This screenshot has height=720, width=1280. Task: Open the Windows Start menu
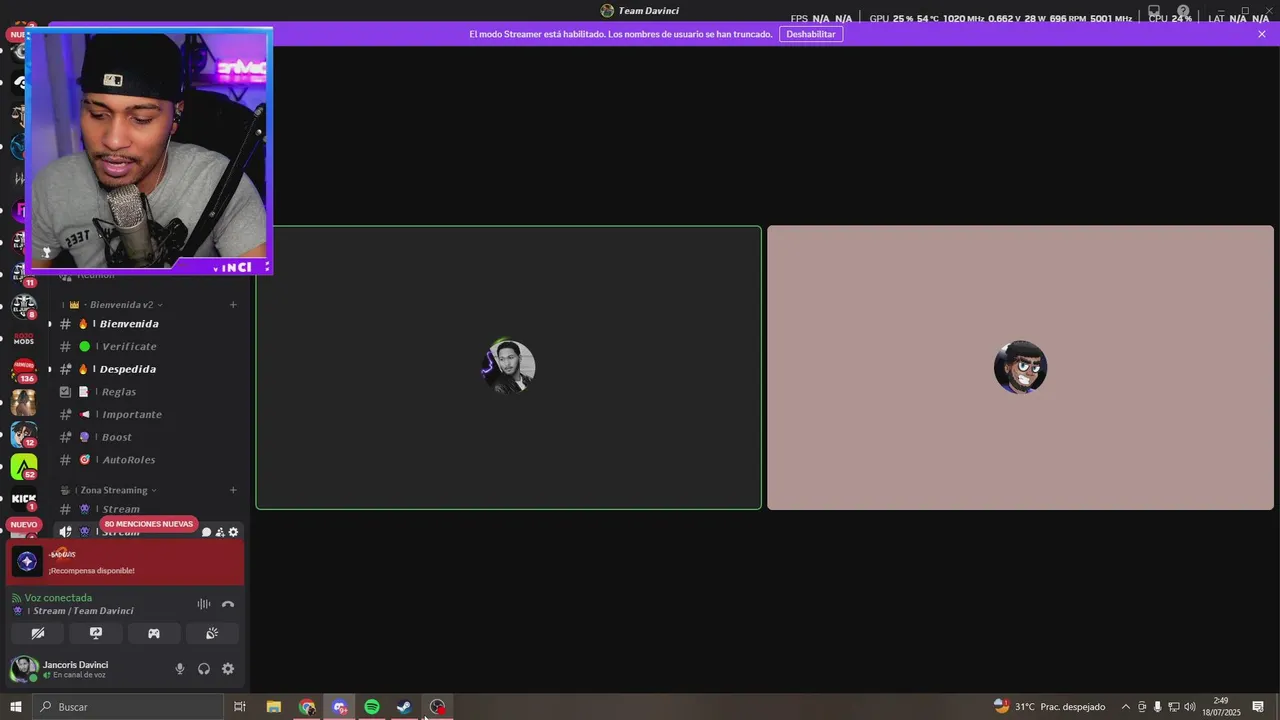[x=16, y=707]
